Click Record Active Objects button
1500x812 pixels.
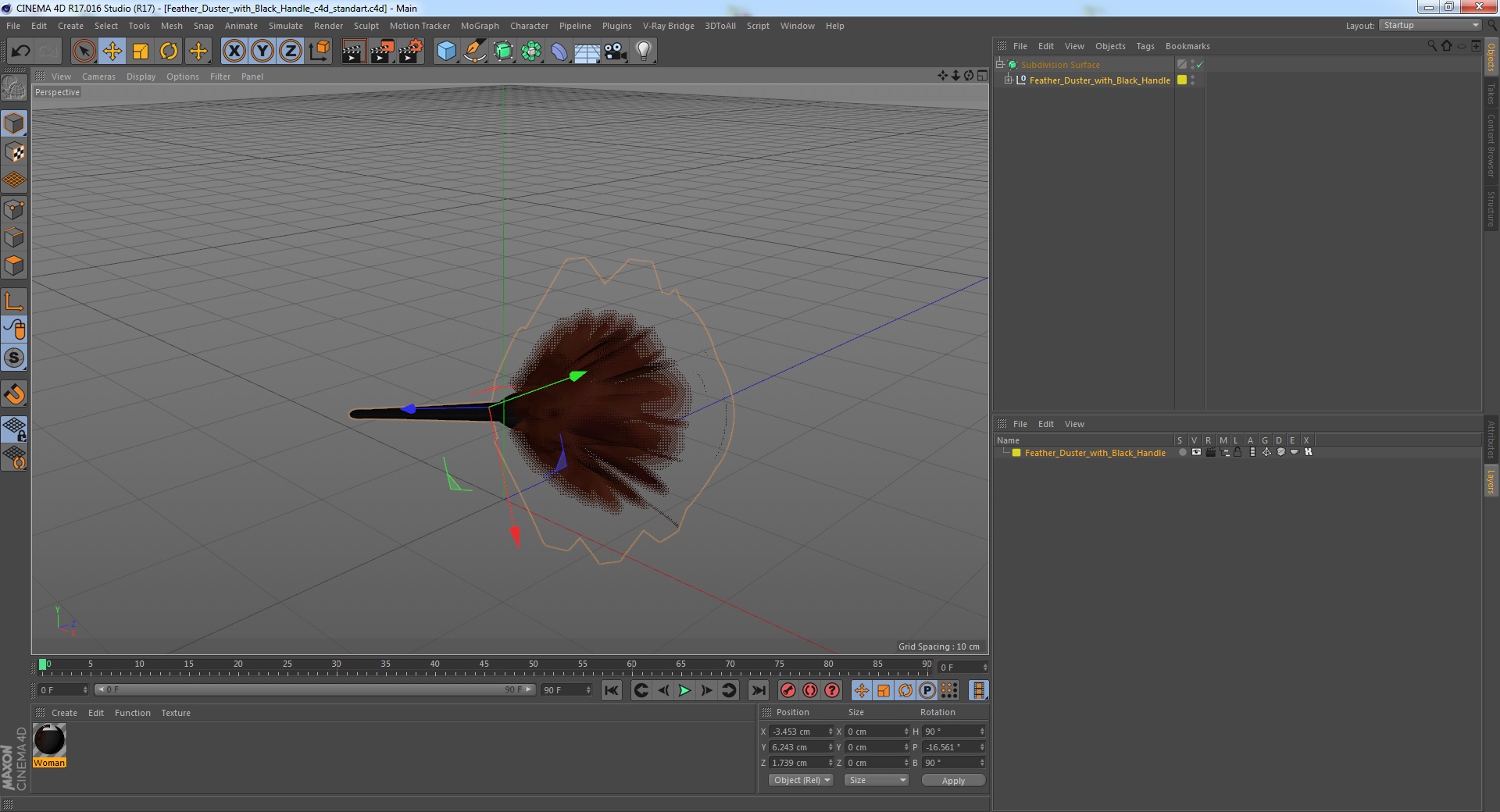pyautogui.click(x=787, y=690)
